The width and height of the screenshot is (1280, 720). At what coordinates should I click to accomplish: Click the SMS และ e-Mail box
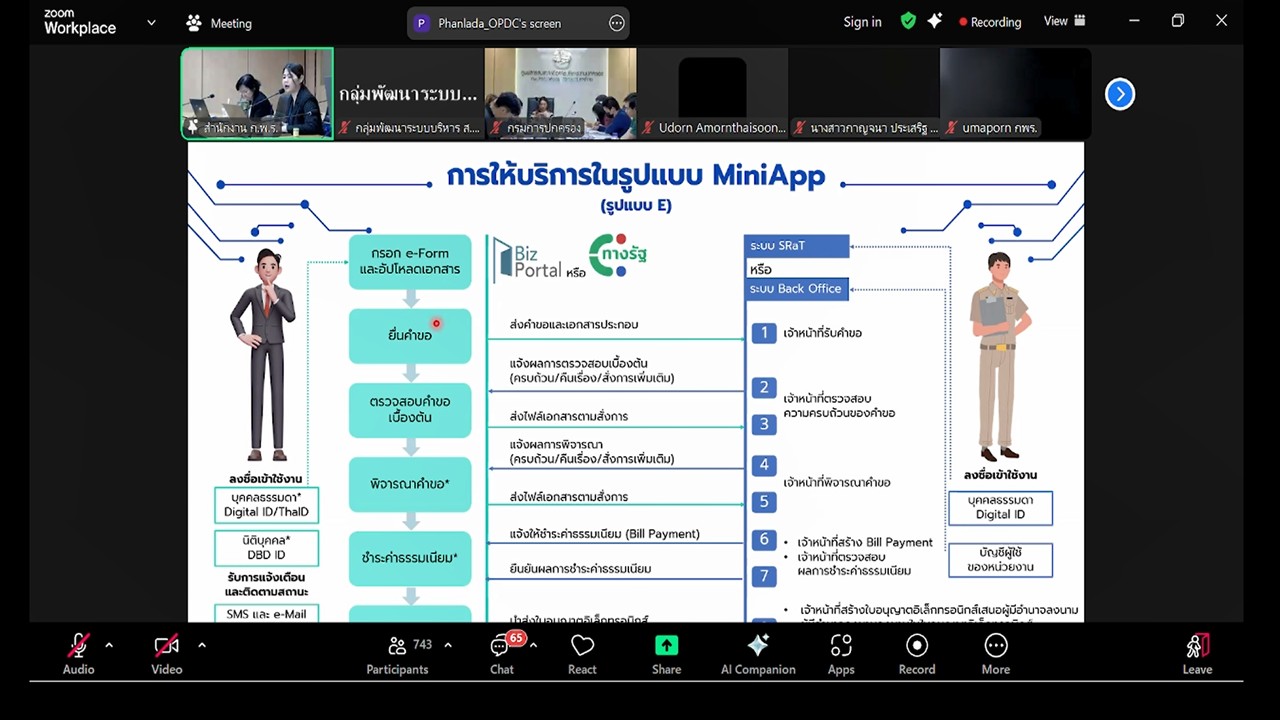pyautogui.click(x=266, y=613)
